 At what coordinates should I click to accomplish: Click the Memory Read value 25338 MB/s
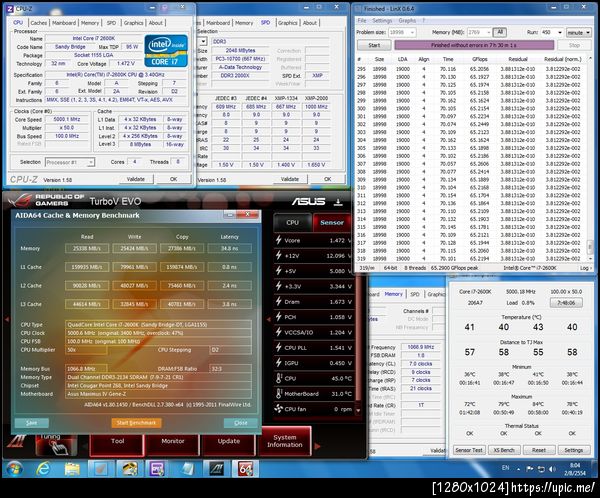pyautogui.click(x=87, y=248)
